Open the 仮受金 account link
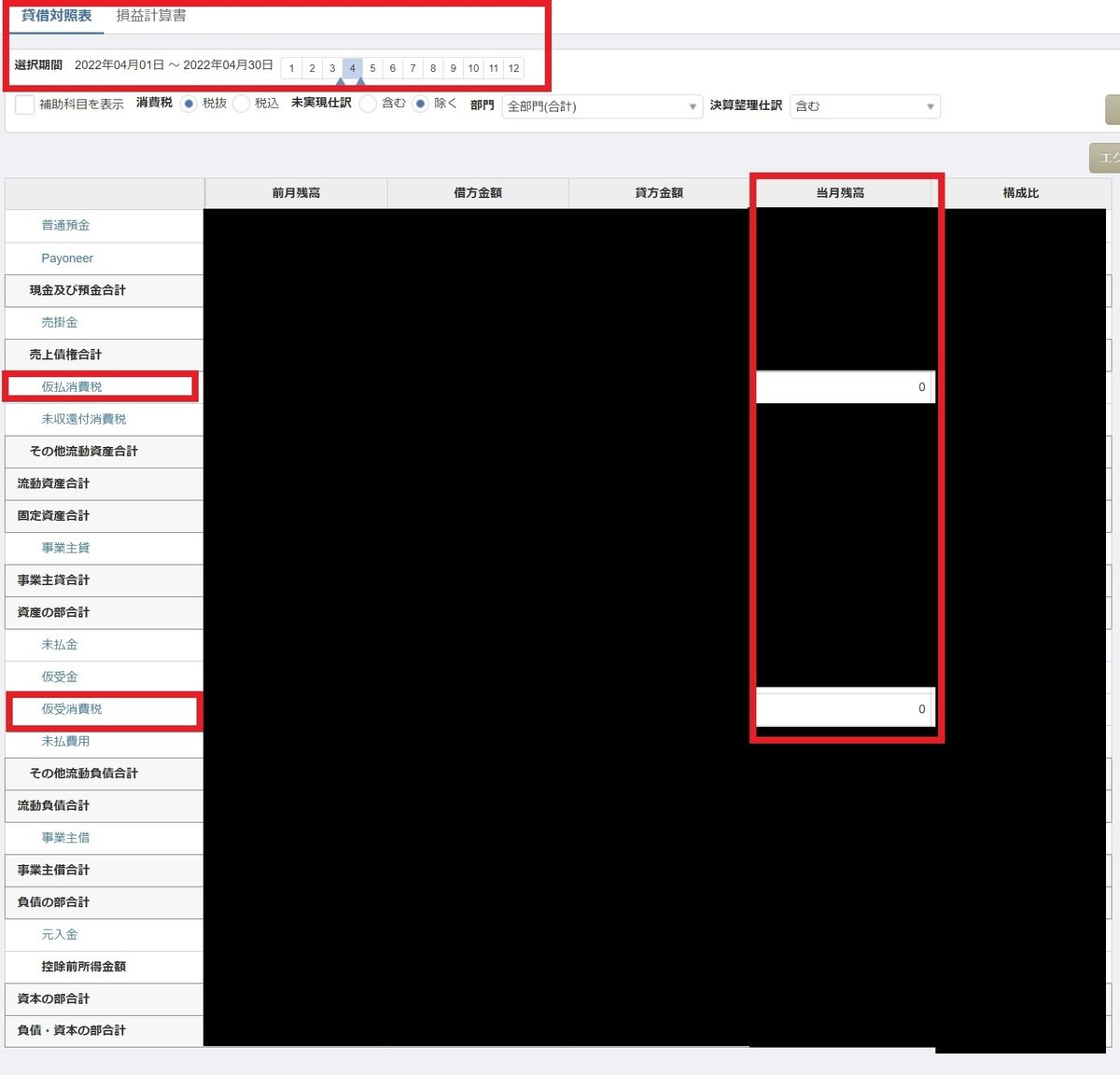Viewport: 1120px width, 1075px height. [x=60, y=677]
